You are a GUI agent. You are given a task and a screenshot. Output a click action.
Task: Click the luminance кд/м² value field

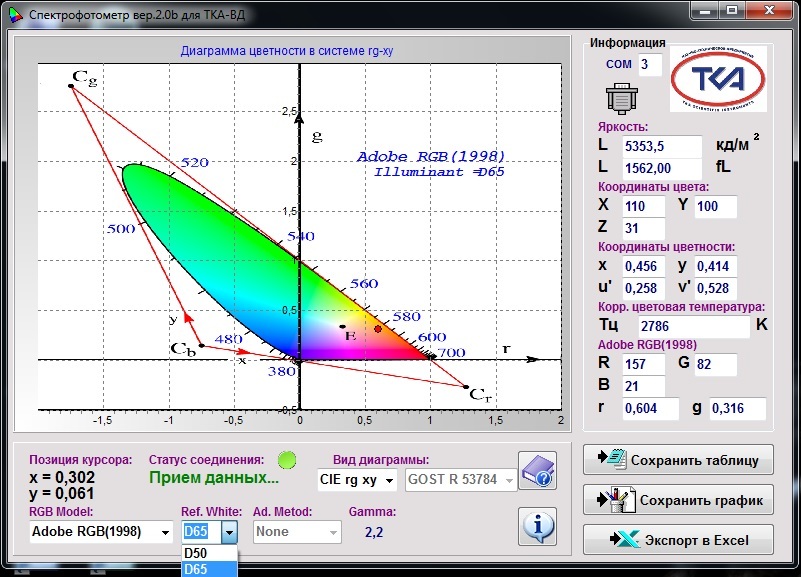pyautogui.click(x=661, y=146)
